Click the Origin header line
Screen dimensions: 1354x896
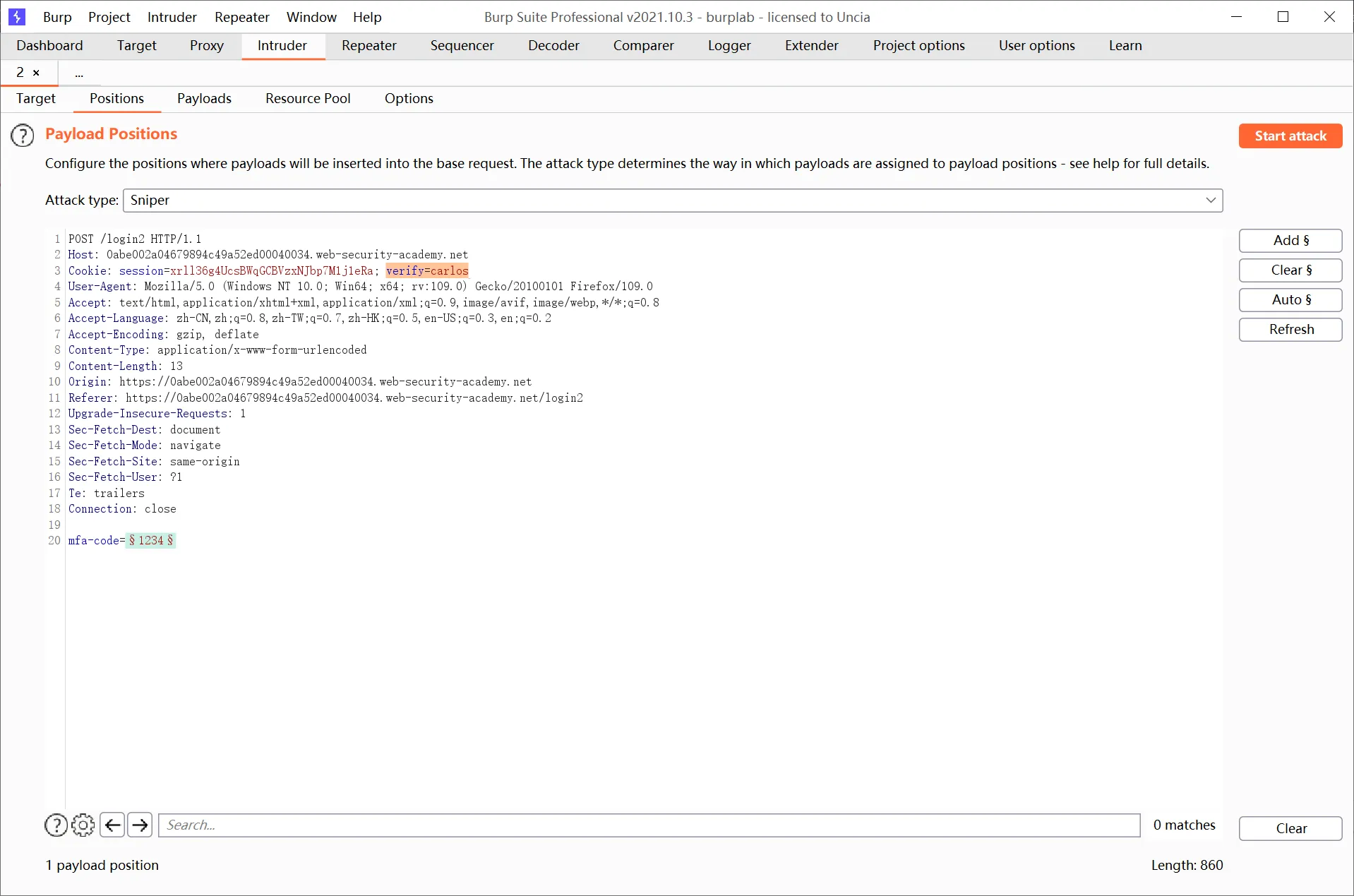300,381
